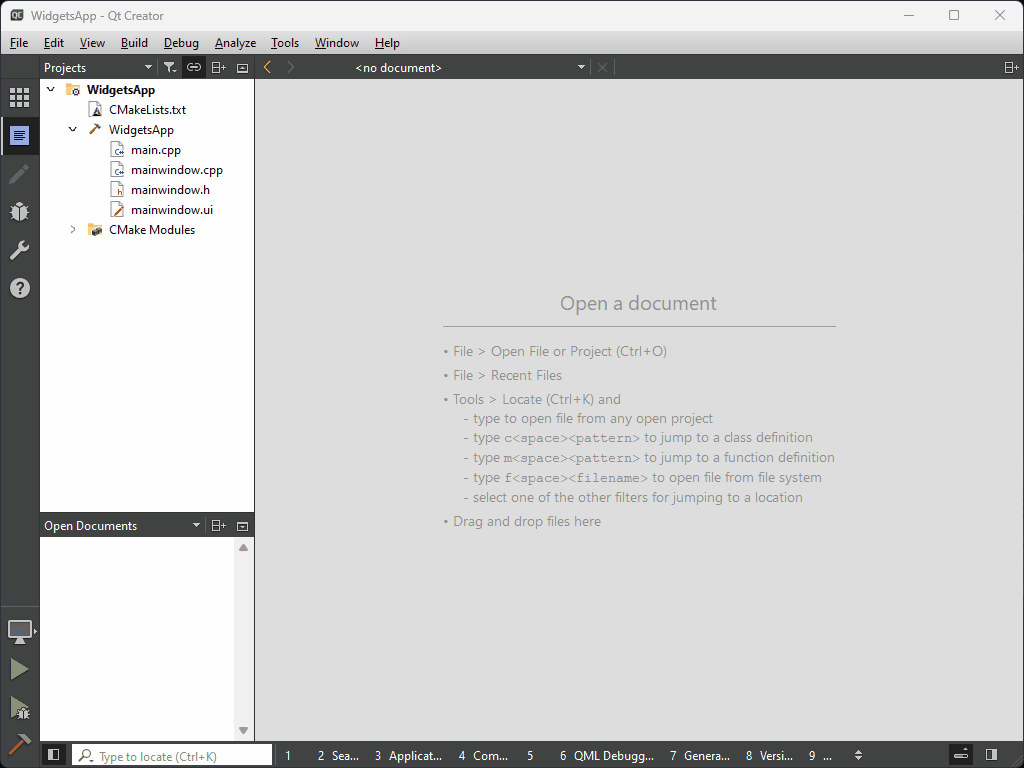
Task: Open Debug mode bug icon
Action: (19, 212)
